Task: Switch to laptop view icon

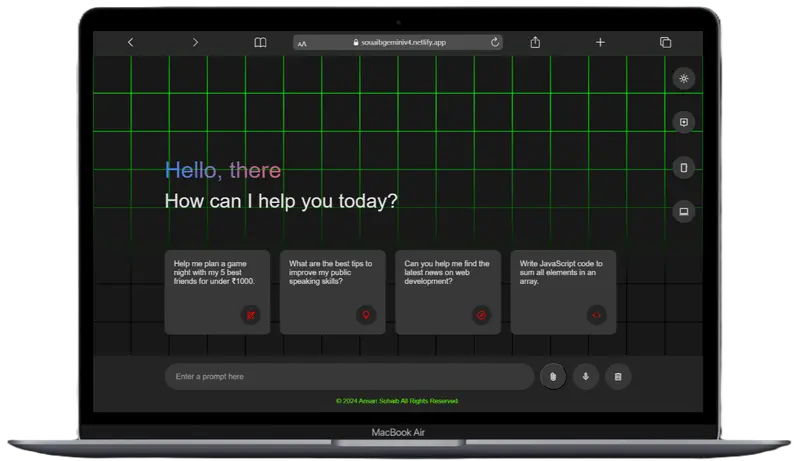Action: coord(684,212)
